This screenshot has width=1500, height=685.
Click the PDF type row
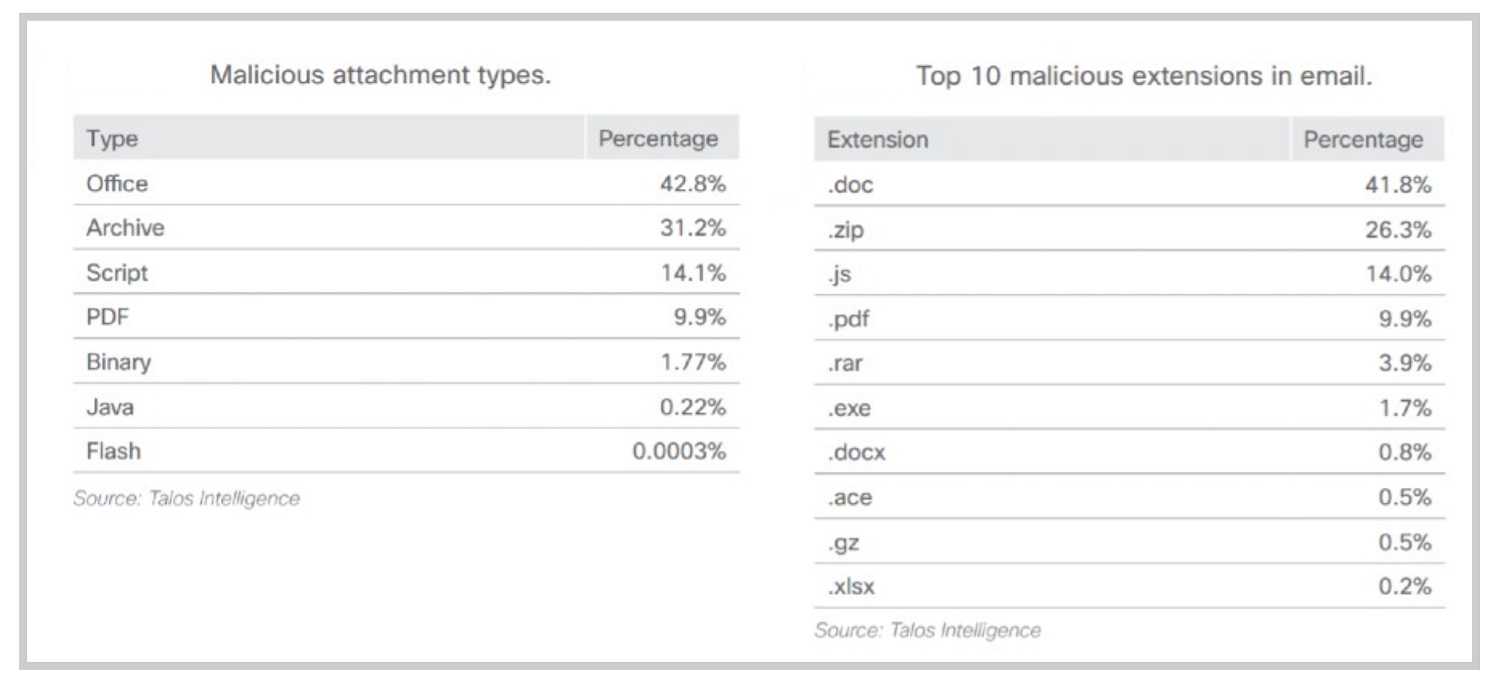pyautogui.click(x=407, y=317)
